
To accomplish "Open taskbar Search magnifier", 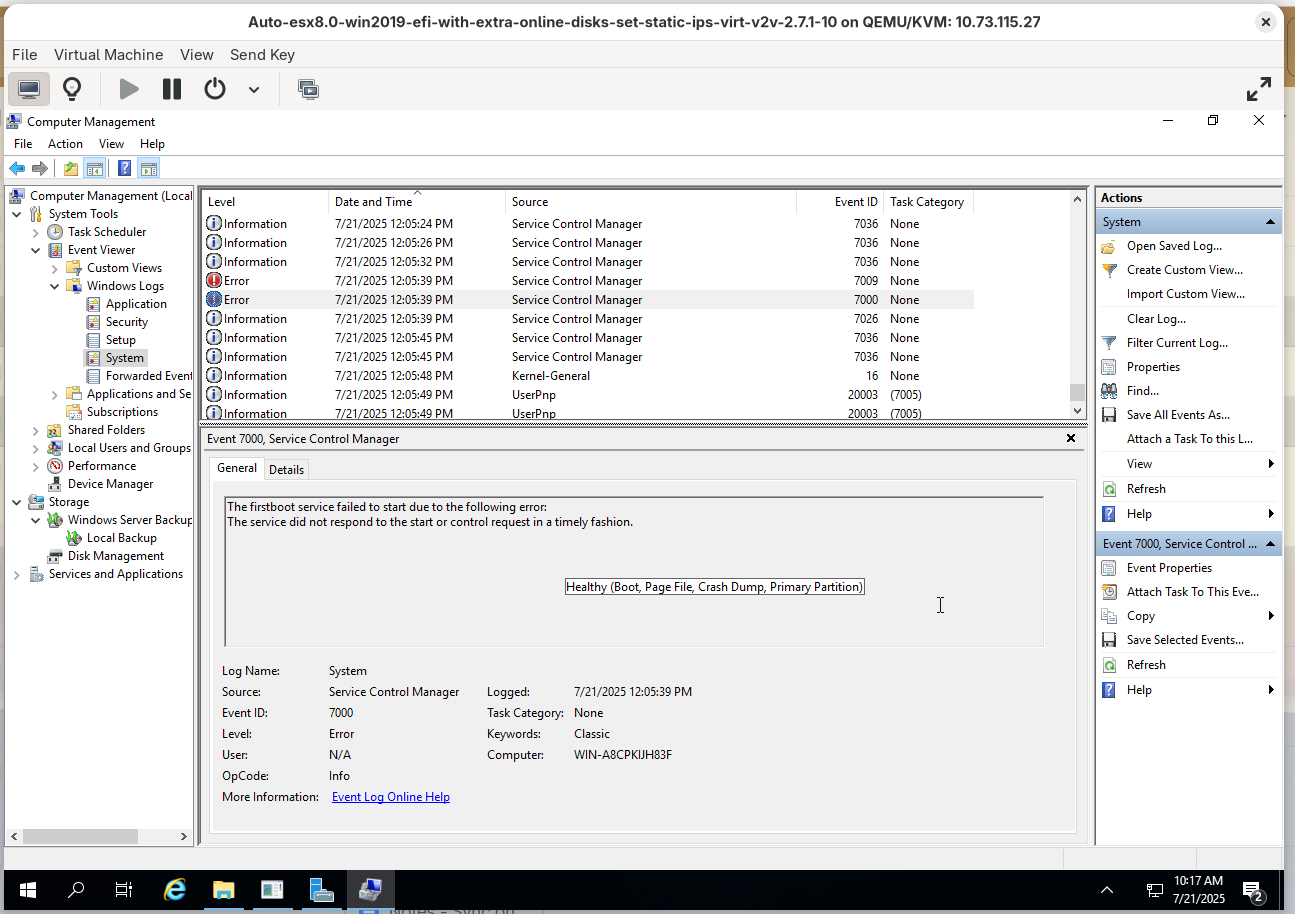I will point(76,890).
